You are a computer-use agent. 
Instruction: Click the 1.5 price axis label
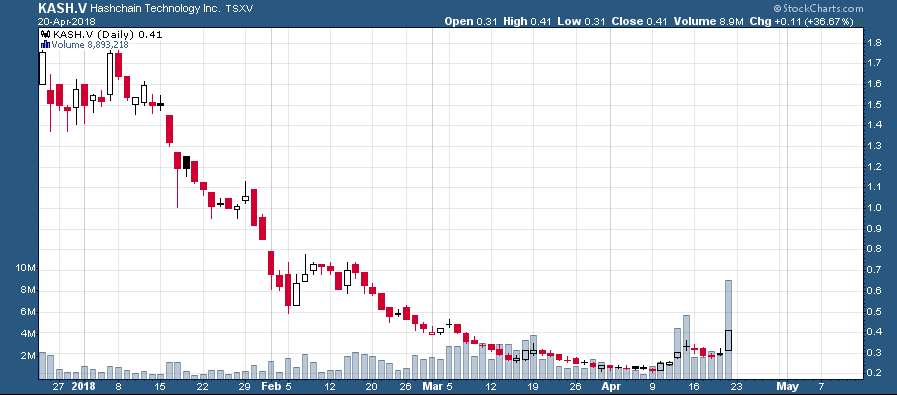pos(874,104)
